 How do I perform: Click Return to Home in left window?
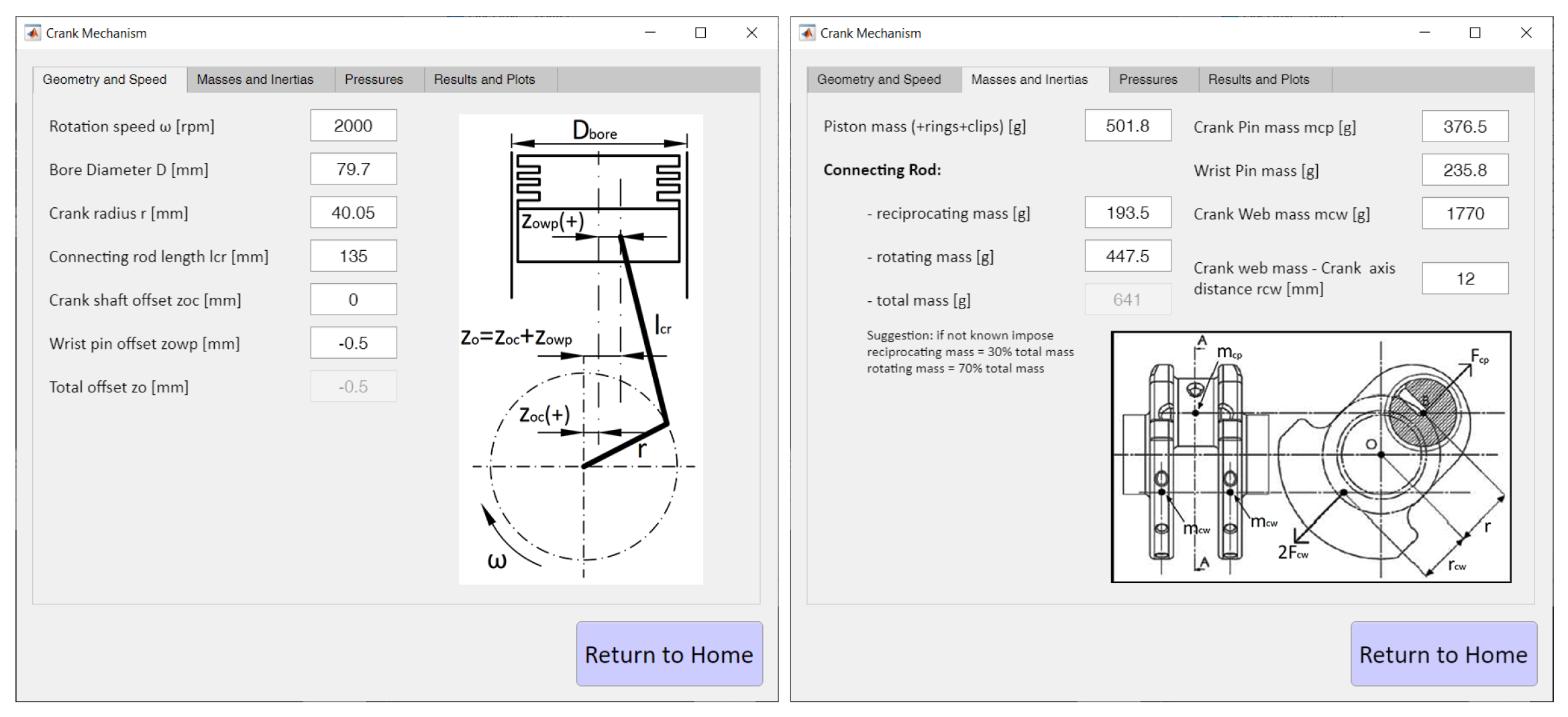pyautogui.click(x=669, y=654)
